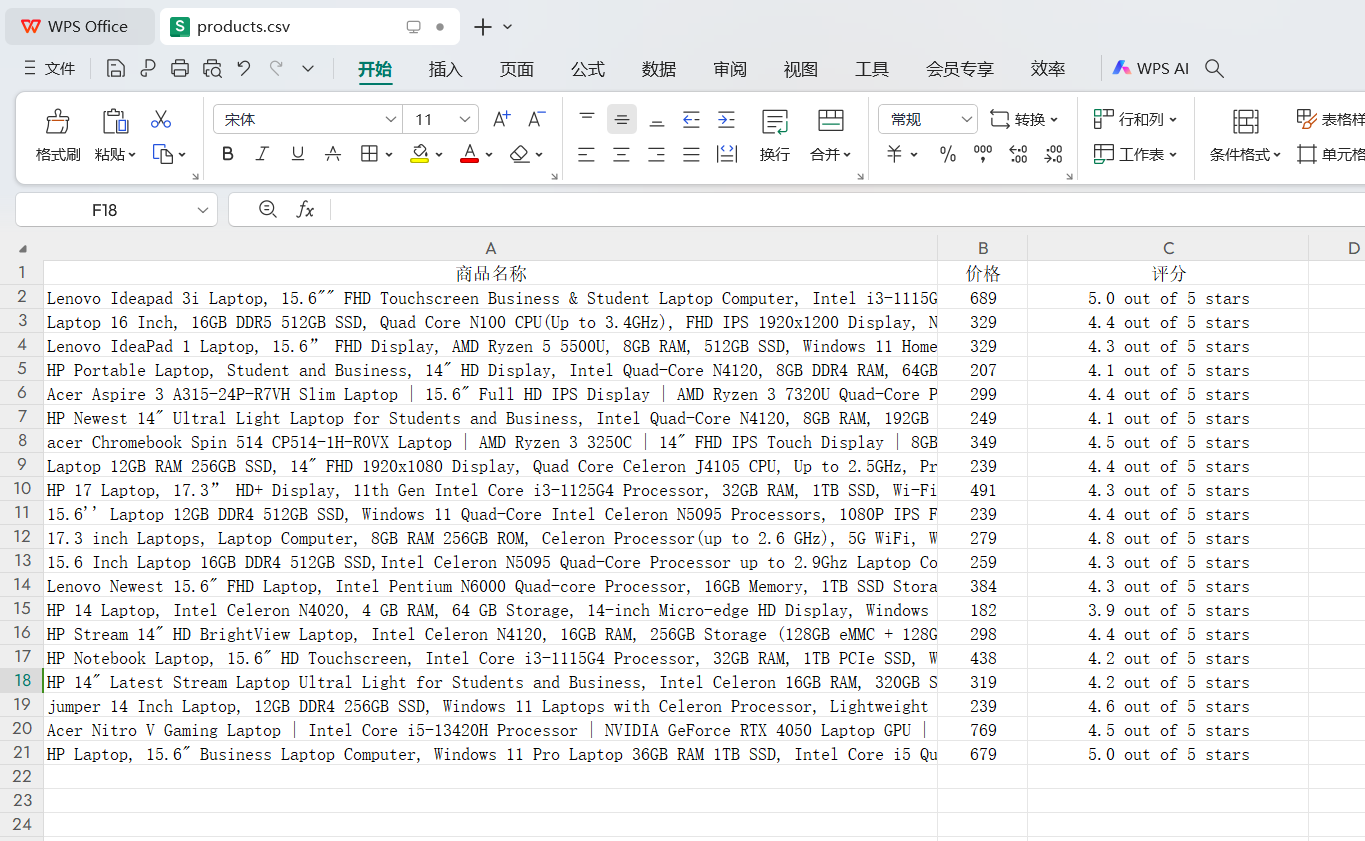Open the font name 宋体 dropdown

click(391, 119)
